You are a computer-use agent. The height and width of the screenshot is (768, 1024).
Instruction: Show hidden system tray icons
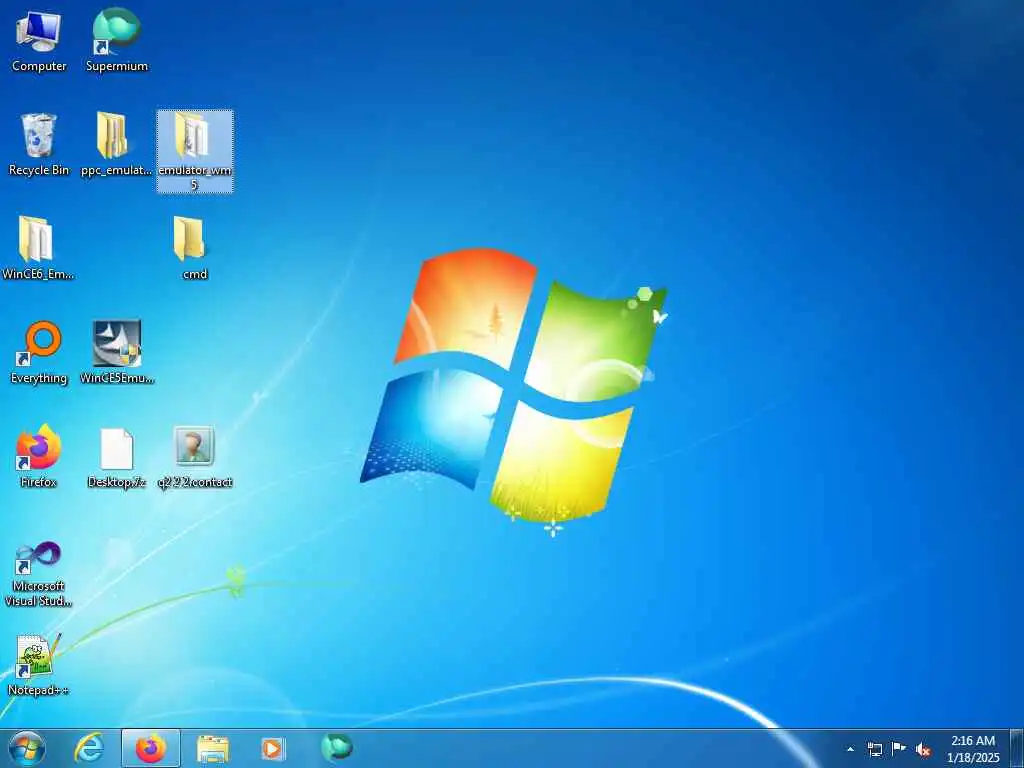click(x=850, y=750)
